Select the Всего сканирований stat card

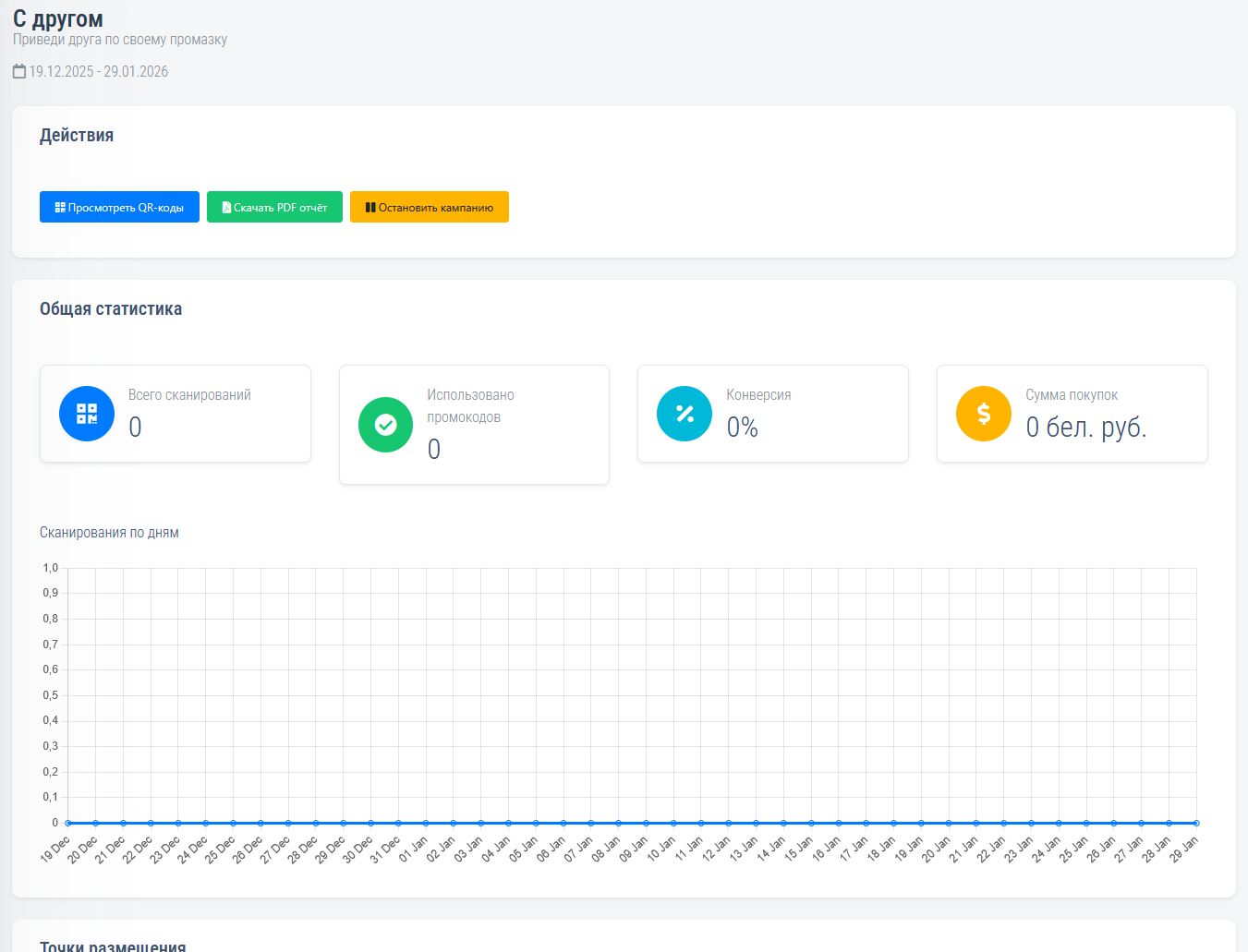click(x=176, y=414)
